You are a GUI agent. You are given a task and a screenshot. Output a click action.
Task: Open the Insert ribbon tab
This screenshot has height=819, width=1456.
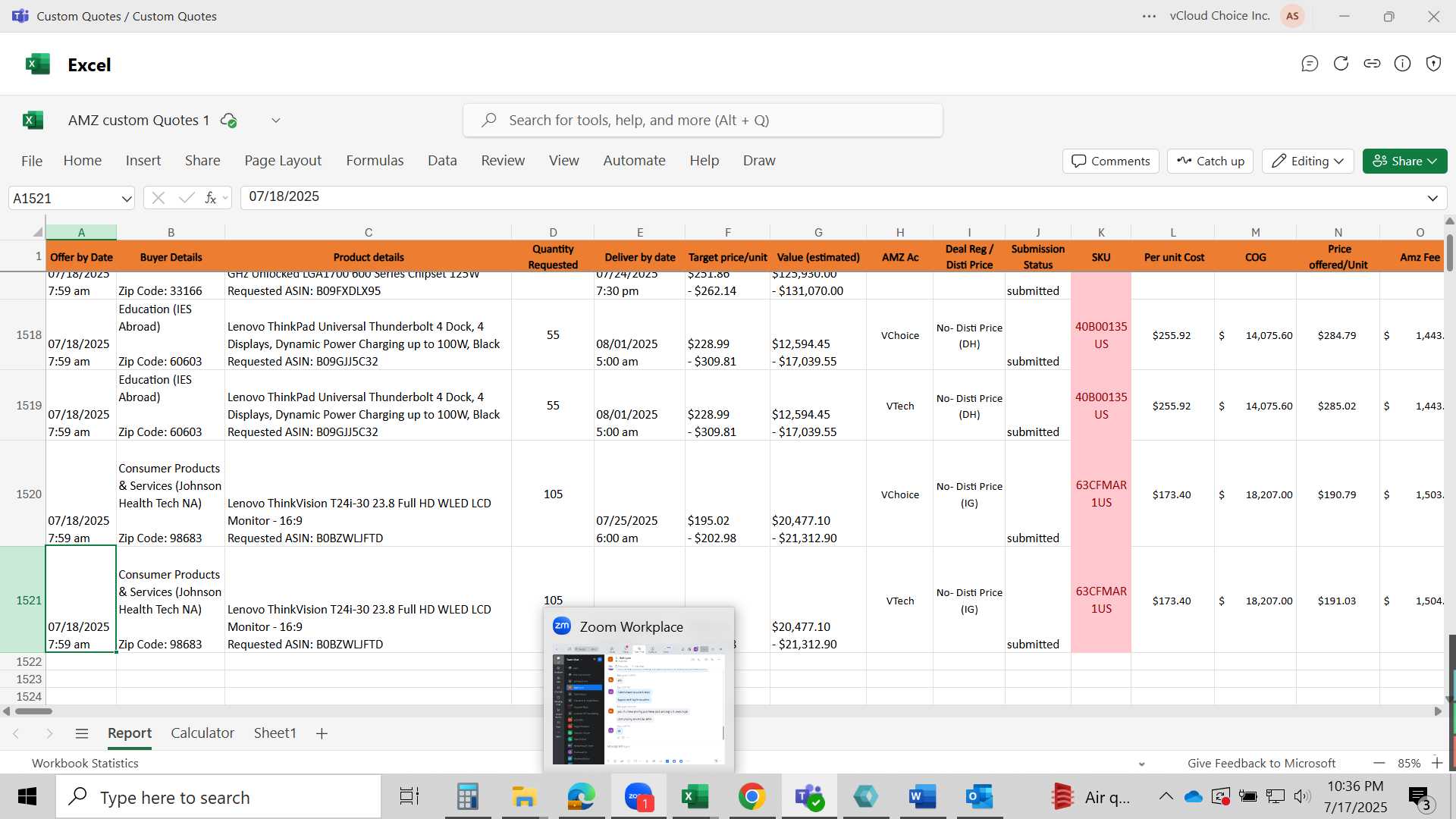(x=143, y=161)
